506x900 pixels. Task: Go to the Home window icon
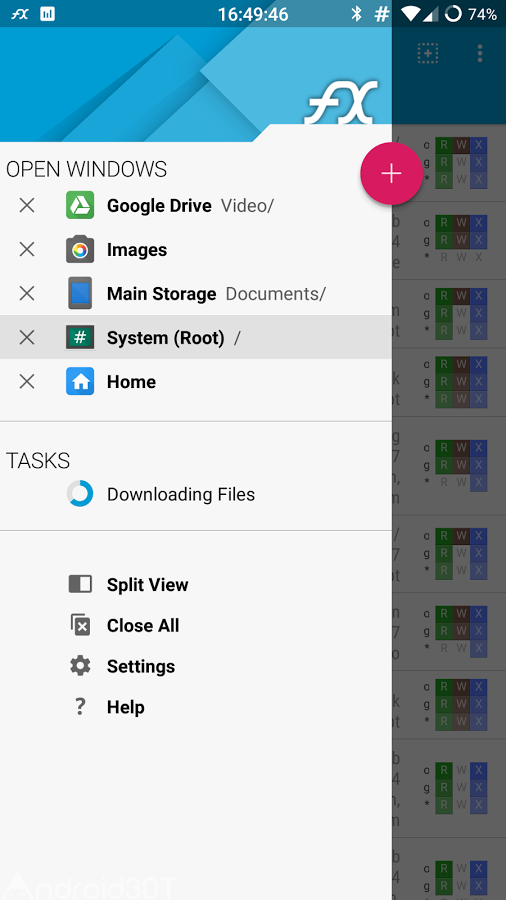(80, 382)
